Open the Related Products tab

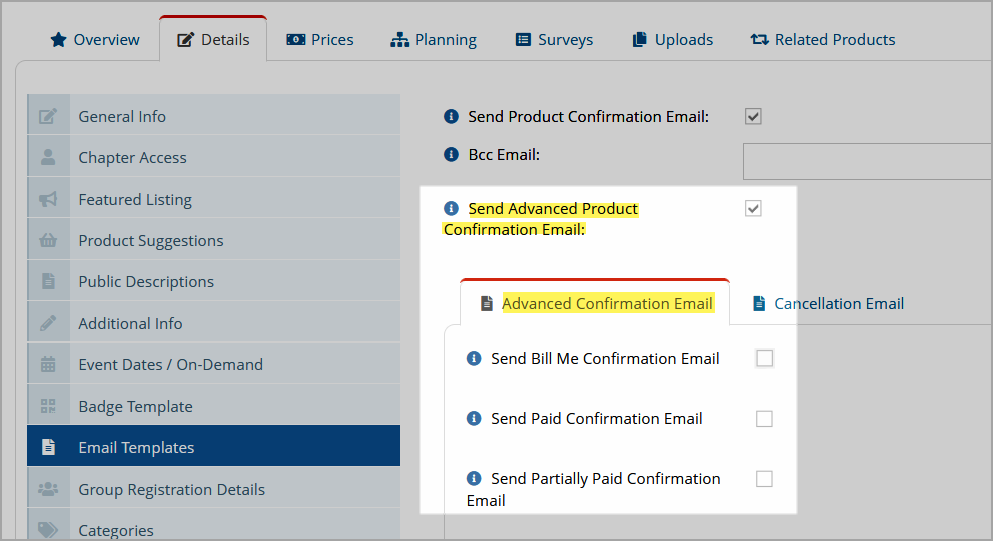point(823,39)
